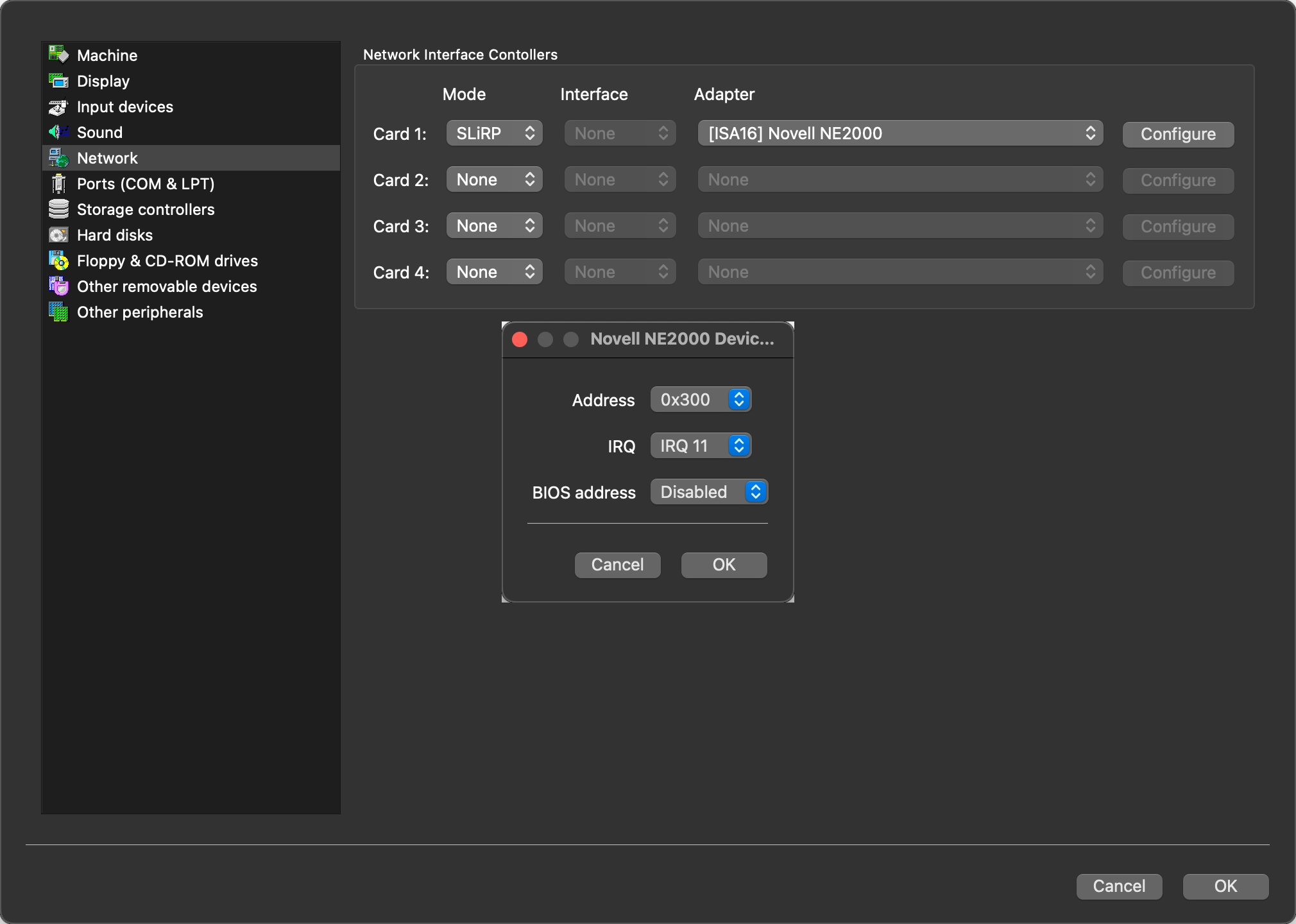The height and width of the screenshot is (924, 1296).
Task: Click OK in Novell NE2000 dialog
Action: pyautogui.click(x=724, y=565)
